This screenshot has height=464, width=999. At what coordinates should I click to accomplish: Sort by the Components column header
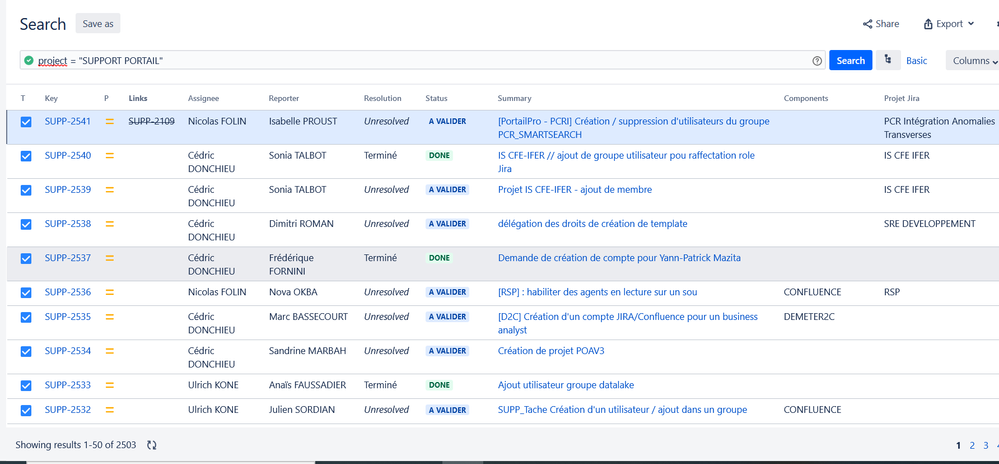click(x=806, y=98)
